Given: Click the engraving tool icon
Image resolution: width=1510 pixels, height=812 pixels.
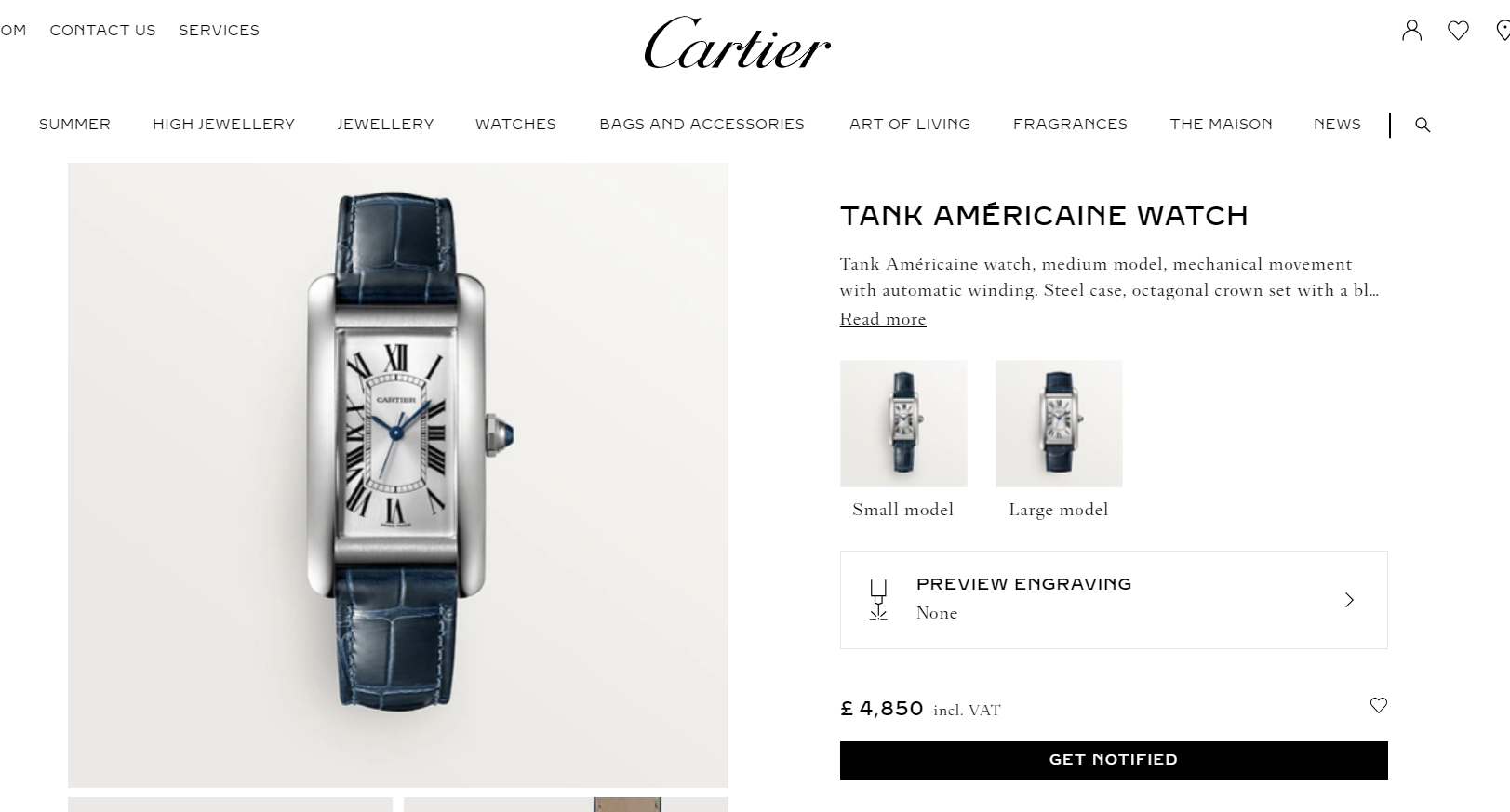Looking at the screenshot, I should [877, 600].
